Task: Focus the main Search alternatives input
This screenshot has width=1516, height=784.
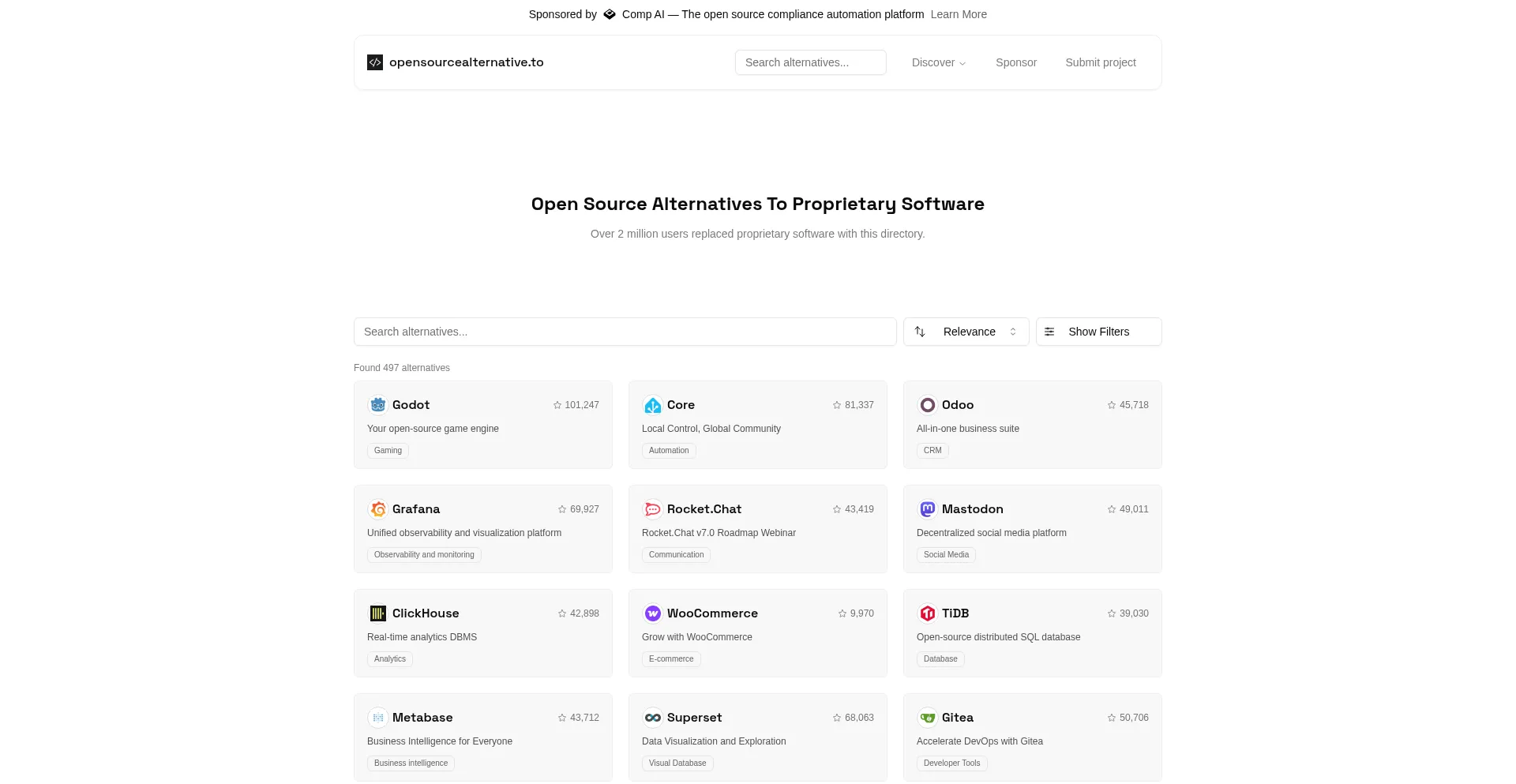Action: [625, 332]
